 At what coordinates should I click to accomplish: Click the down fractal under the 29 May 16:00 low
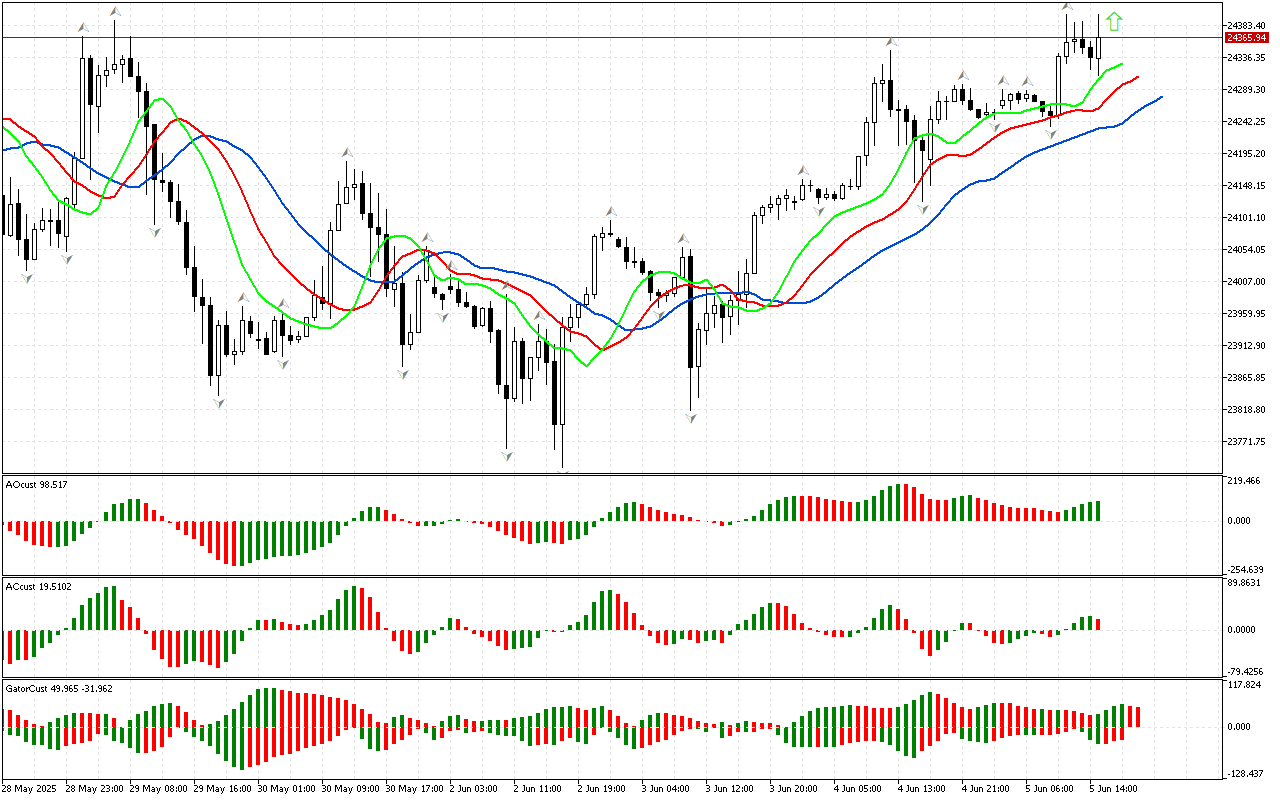218,402
